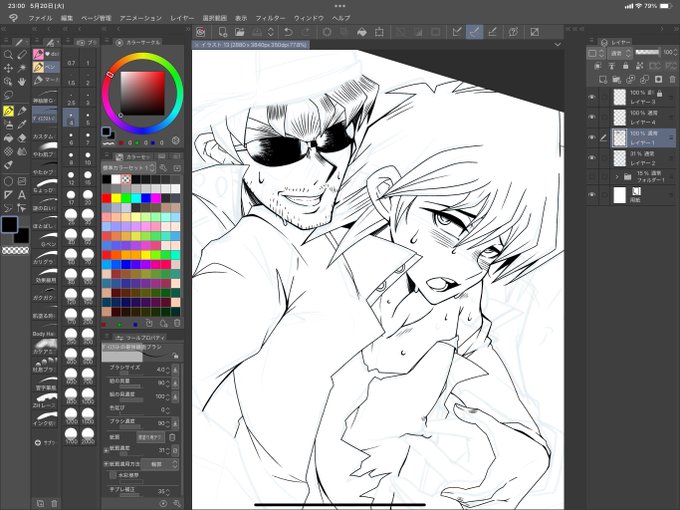Hide 用紙 paper layer eye icon
The image size is (680, 510).
[x=592, y=195]
